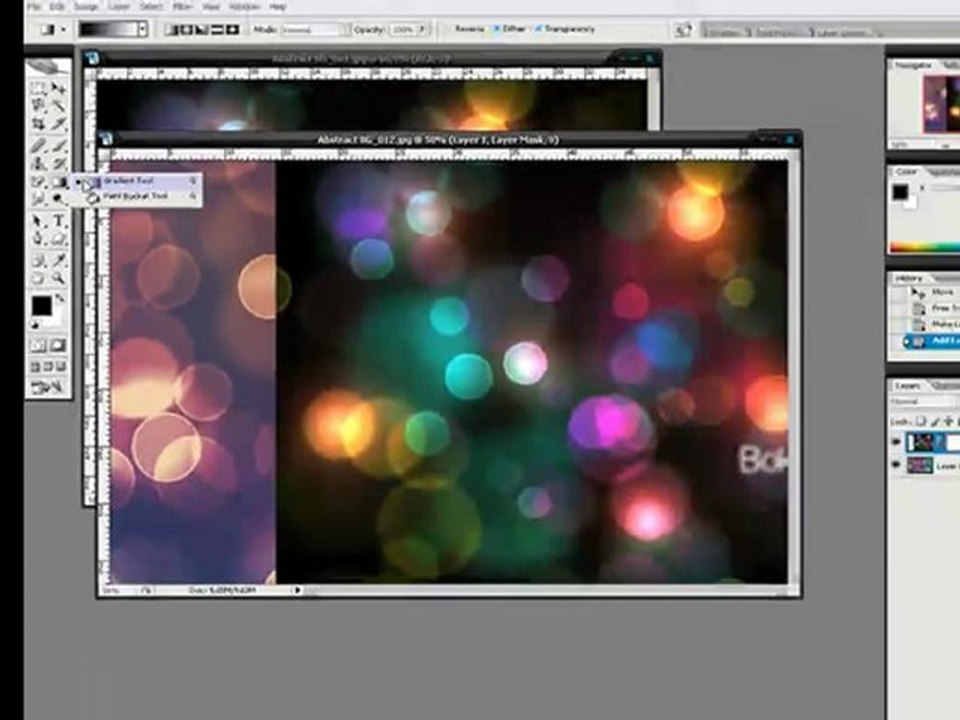Toggle lock image pixels in Layers
The image size is (960, 720).
point(936,421)
